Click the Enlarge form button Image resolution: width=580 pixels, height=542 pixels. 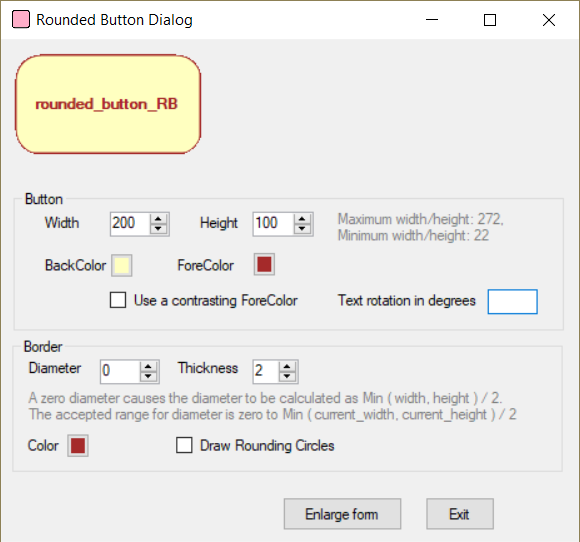click(x=342, y=514)
